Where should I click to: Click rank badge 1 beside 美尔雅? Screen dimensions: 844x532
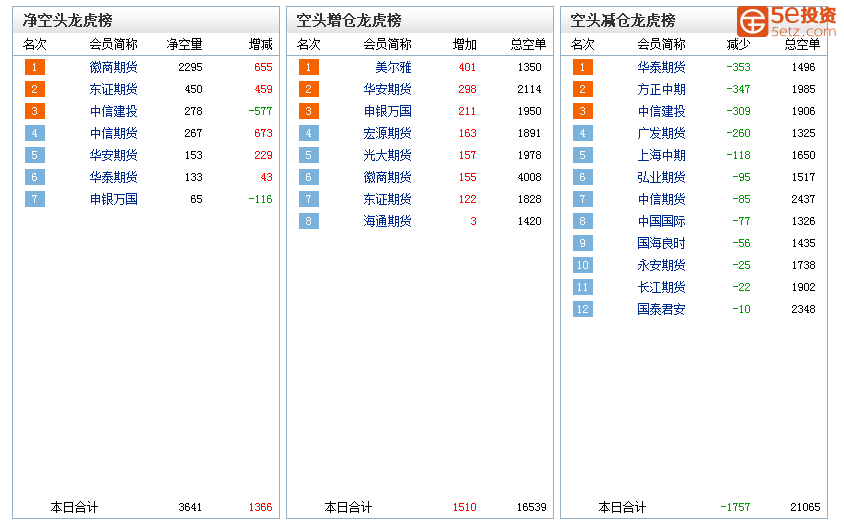(x=308, y=67)
